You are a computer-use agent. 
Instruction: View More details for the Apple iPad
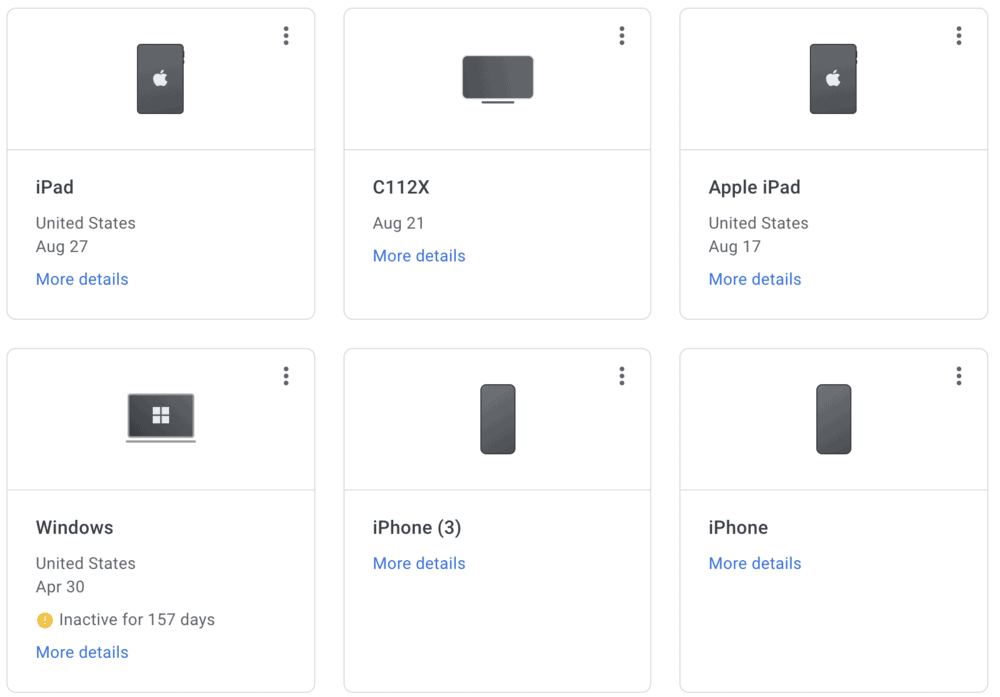(x=755, y=279)
